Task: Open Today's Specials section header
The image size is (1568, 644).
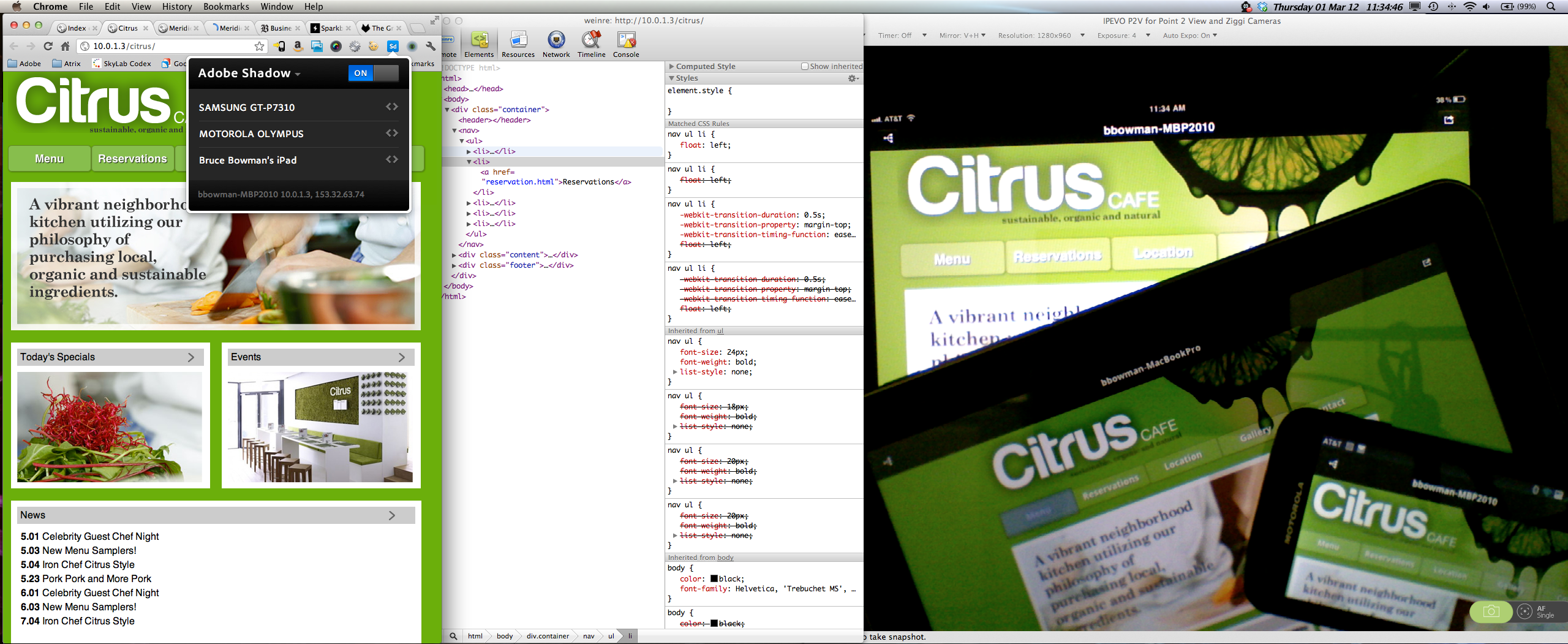Action: (110, 357)
